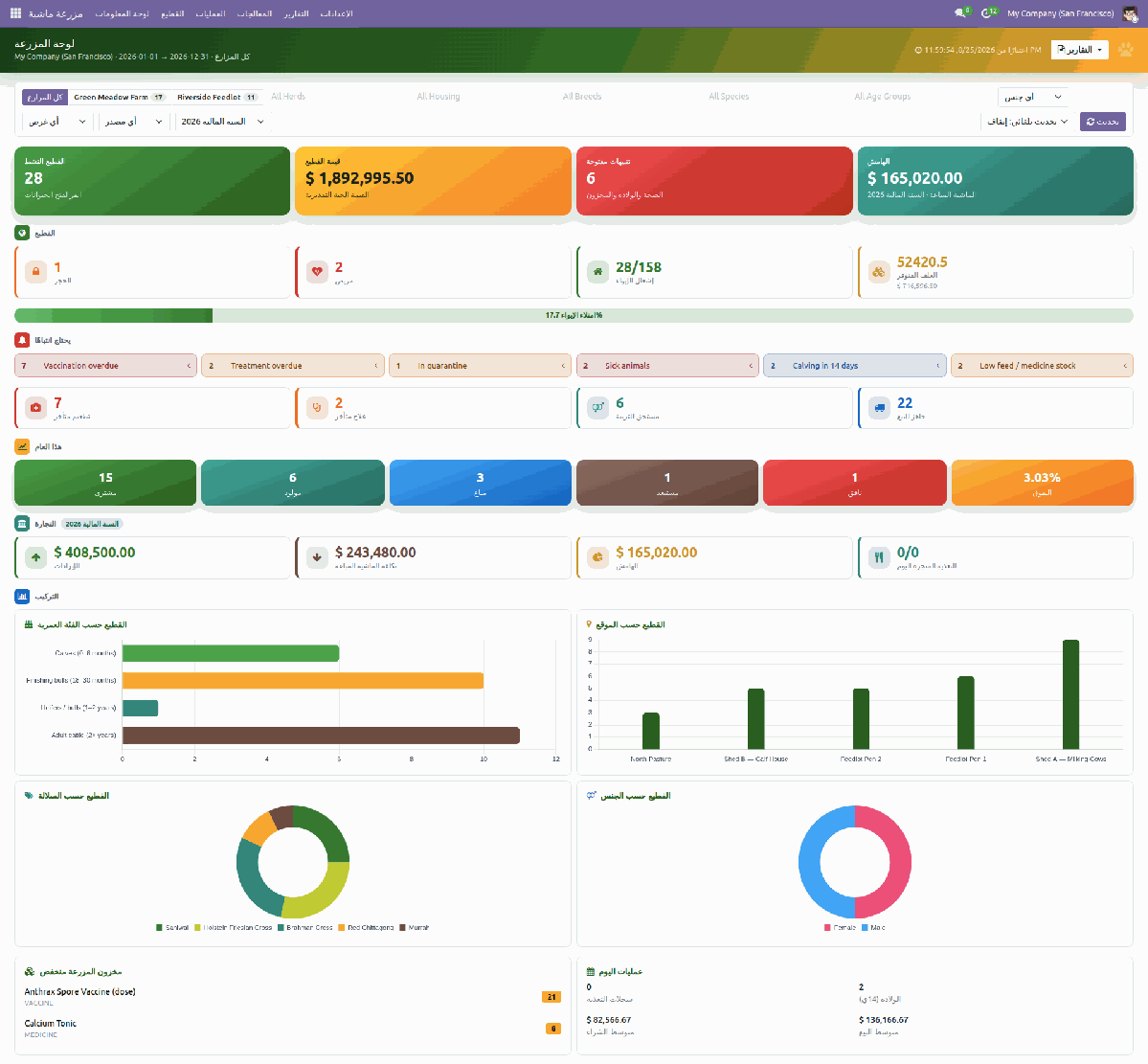Viewport: 1148px width, 1064px height.
Task: Select the كل المزارع farm filter
Action: (x=45, y=97)
